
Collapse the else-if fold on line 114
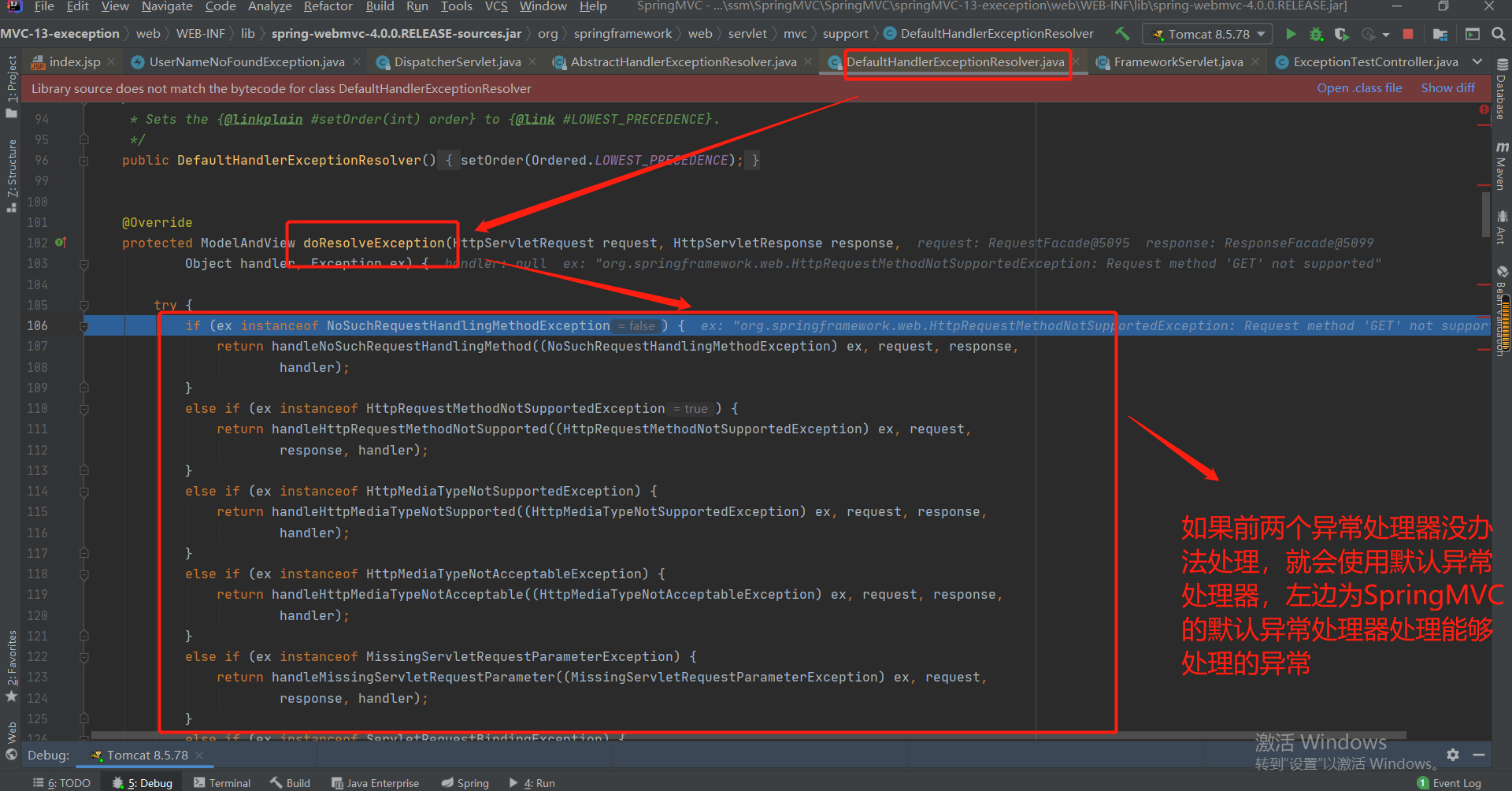[83, 491]
